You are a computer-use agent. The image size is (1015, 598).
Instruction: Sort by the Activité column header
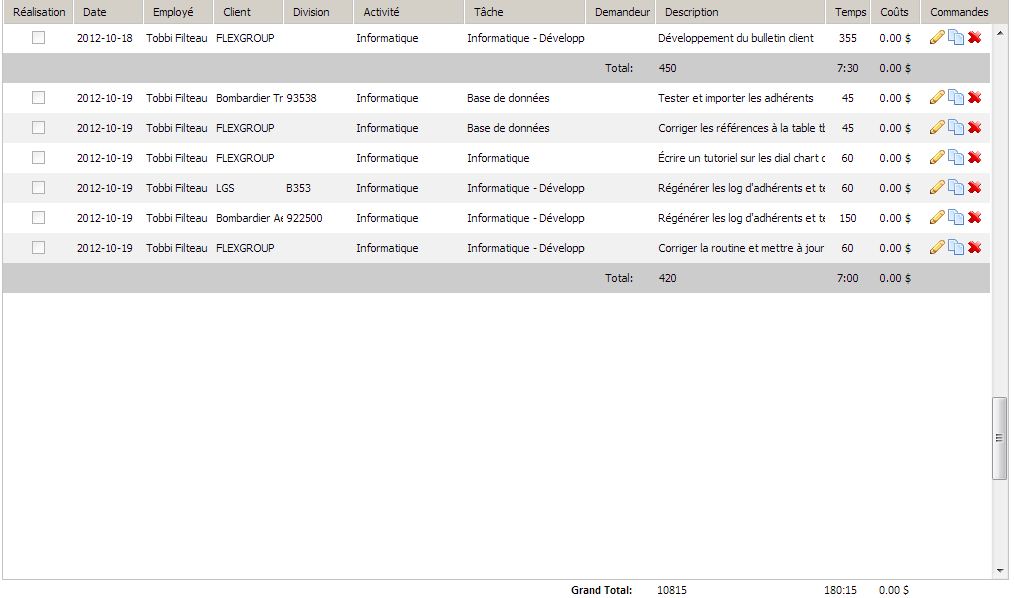(409, 12)
